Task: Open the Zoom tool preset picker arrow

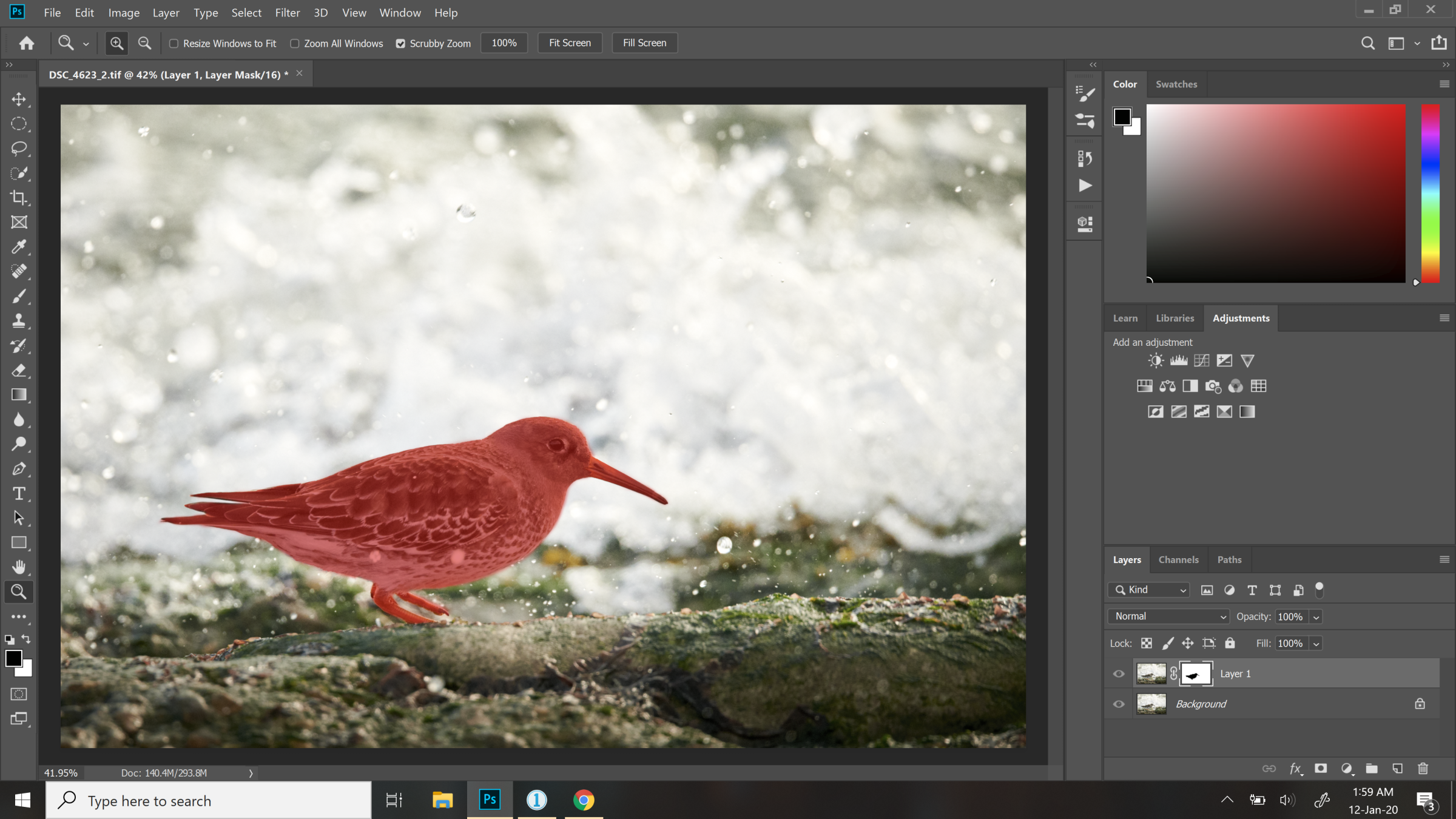Action: (x=86, y=44)
